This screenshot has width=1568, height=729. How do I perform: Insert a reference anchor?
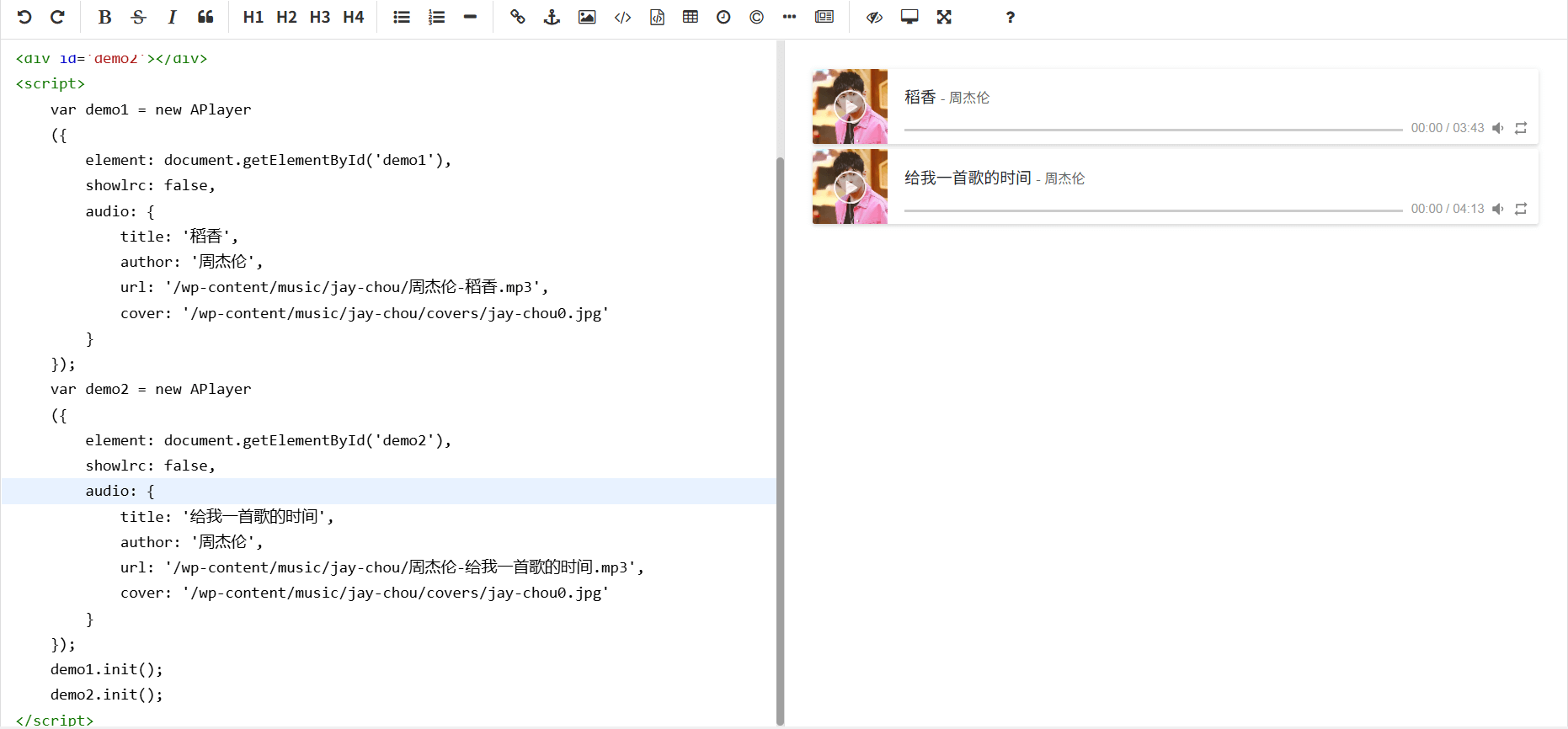click(552, 17)
